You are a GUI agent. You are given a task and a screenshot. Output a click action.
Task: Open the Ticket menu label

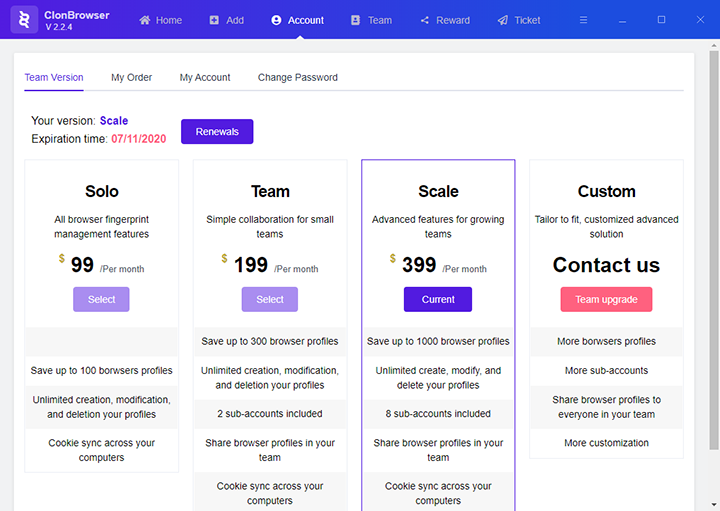tap(527, 20)
